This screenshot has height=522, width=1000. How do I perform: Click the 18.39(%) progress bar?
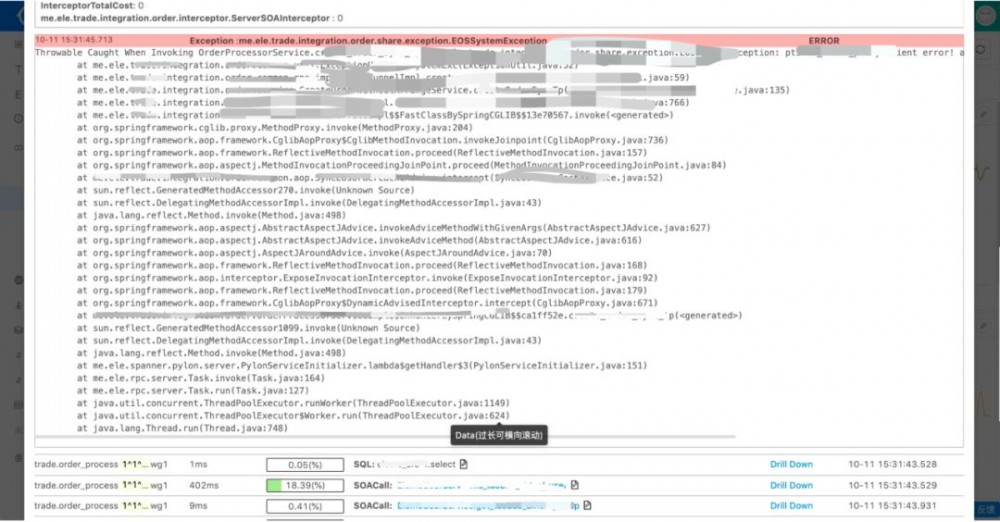point(305,485)
